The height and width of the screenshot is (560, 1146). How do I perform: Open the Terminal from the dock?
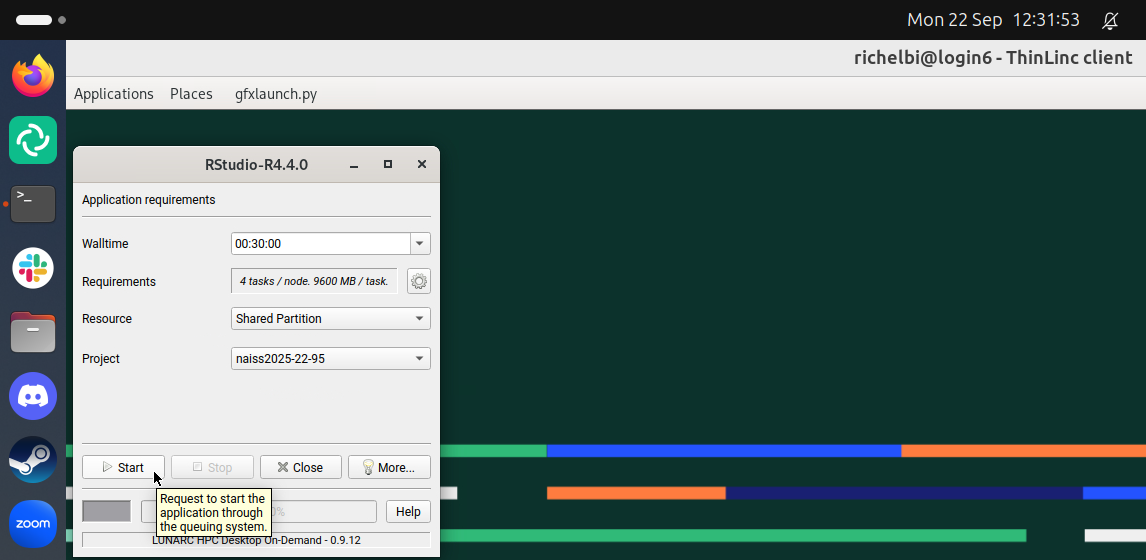tap(33, 203)
